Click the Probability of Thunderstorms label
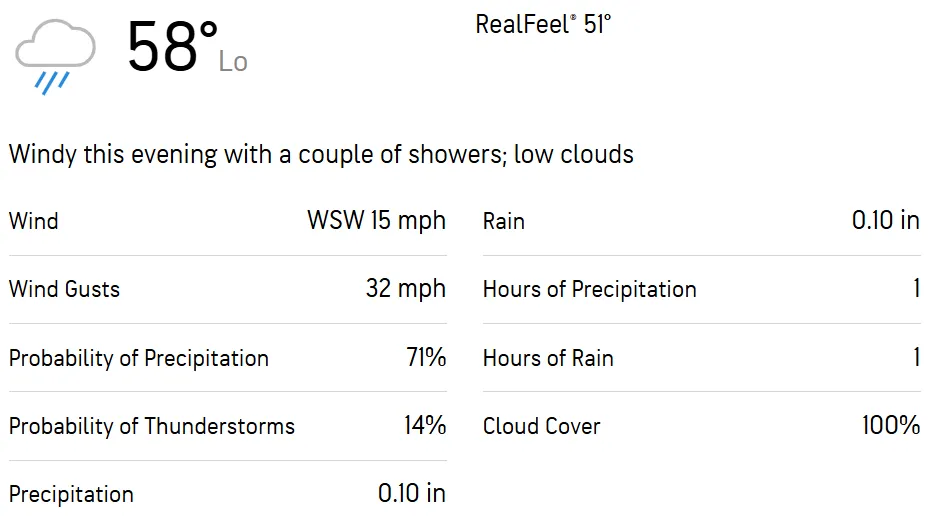 point(152,426)
